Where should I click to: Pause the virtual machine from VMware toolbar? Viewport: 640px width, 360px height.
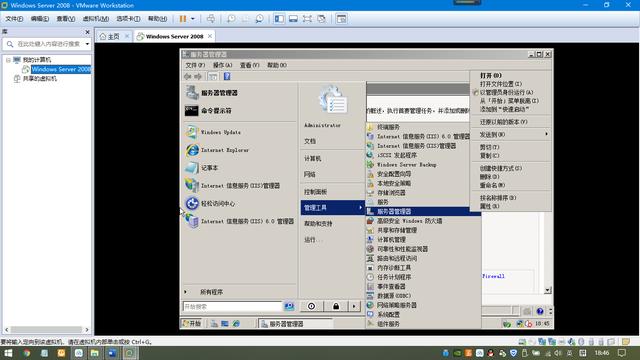click(x=183, y=19)
